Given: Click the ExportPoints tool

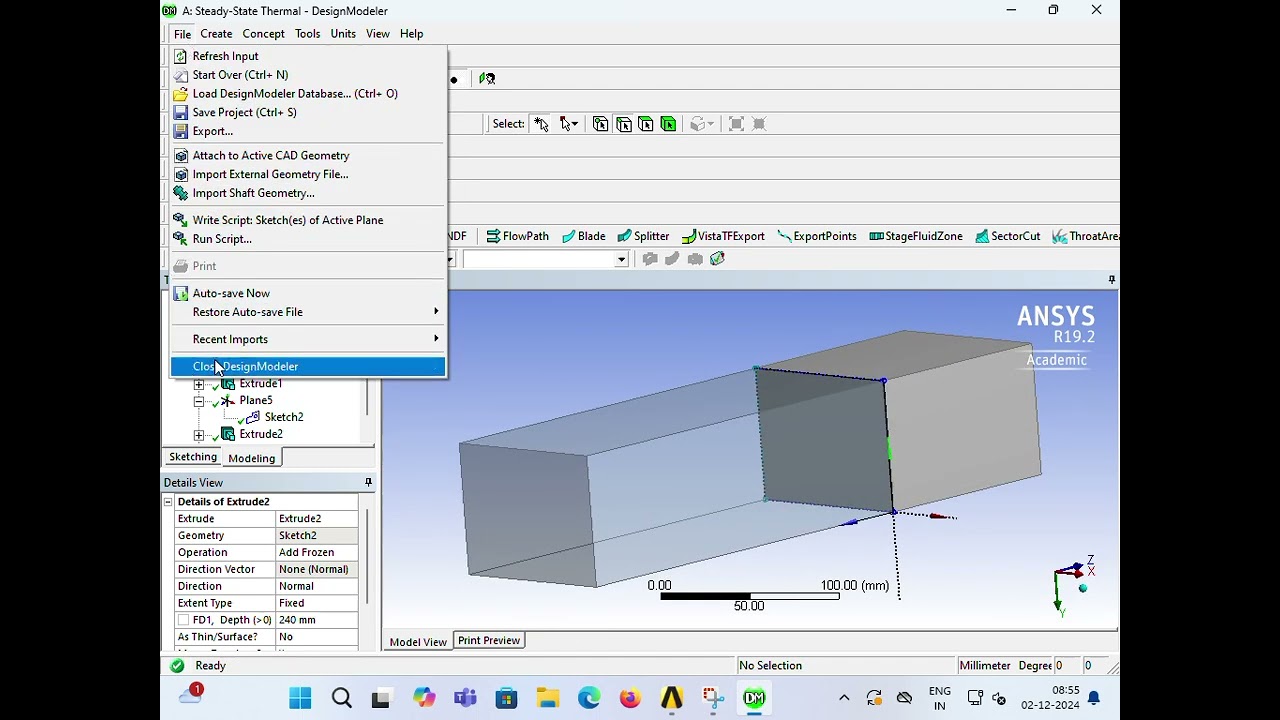Looking at the screenshot, I should (817, 236).
